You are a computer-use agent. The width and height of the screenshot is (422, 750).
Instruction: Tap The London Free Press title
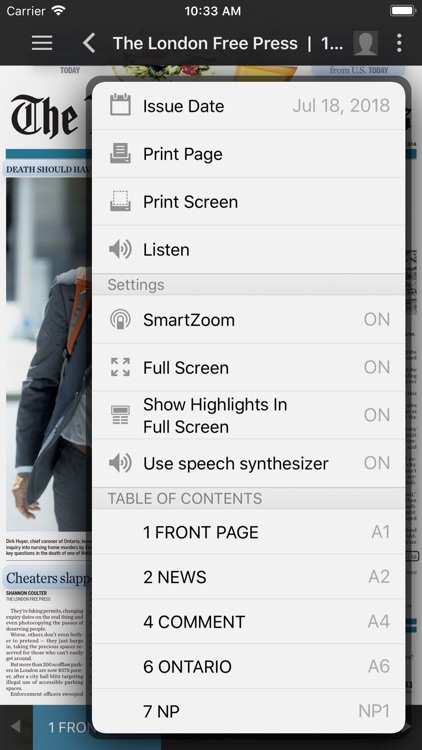tap(228, 43)
